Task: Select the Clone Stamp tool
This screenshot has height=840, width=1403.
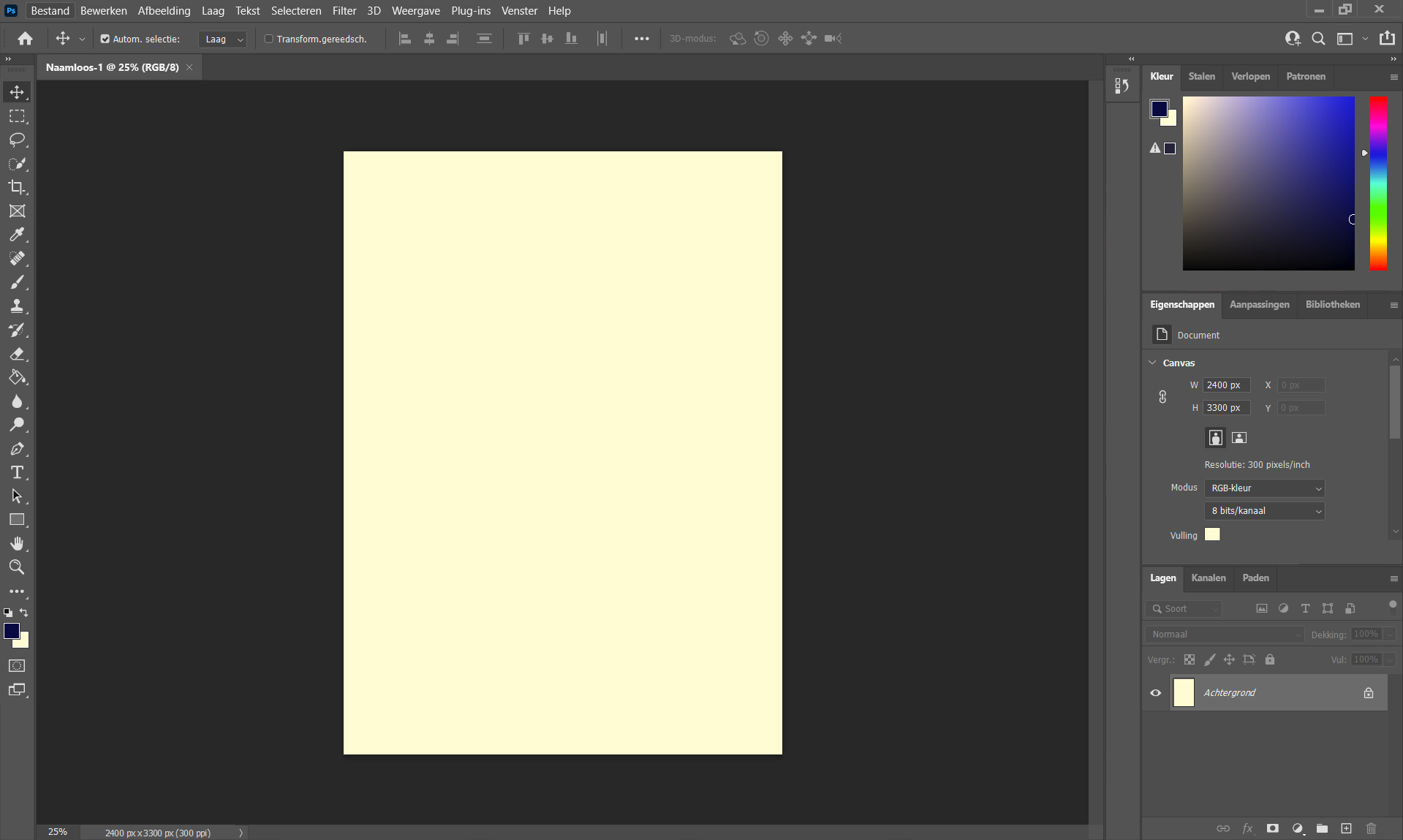Action: [17, 306]
